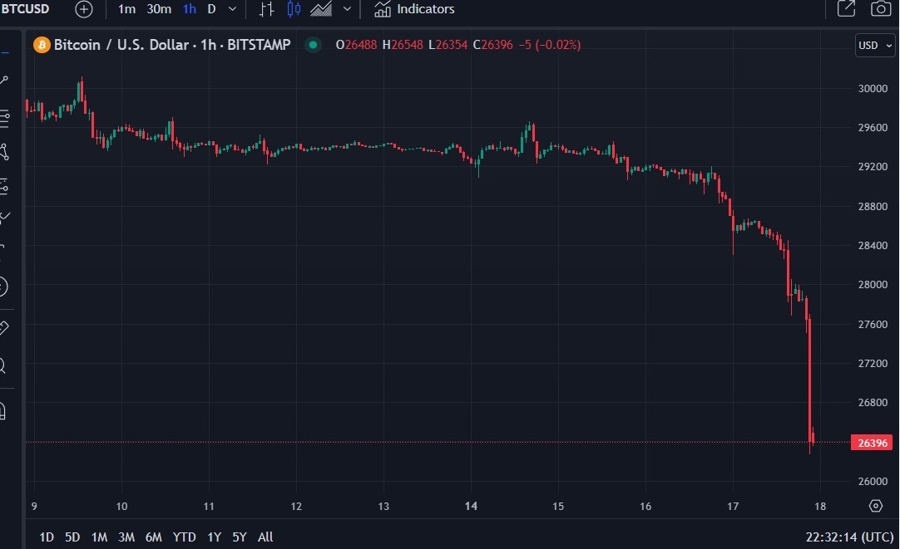Click the date 18 on time axis
This screenshot has width=900, height=549.
(x=820, y=506)
